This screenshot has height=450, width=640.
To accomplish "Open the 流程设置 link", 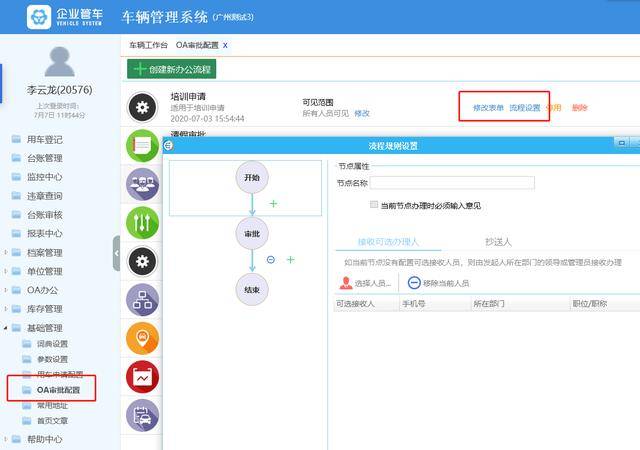I will pos(524,108).
